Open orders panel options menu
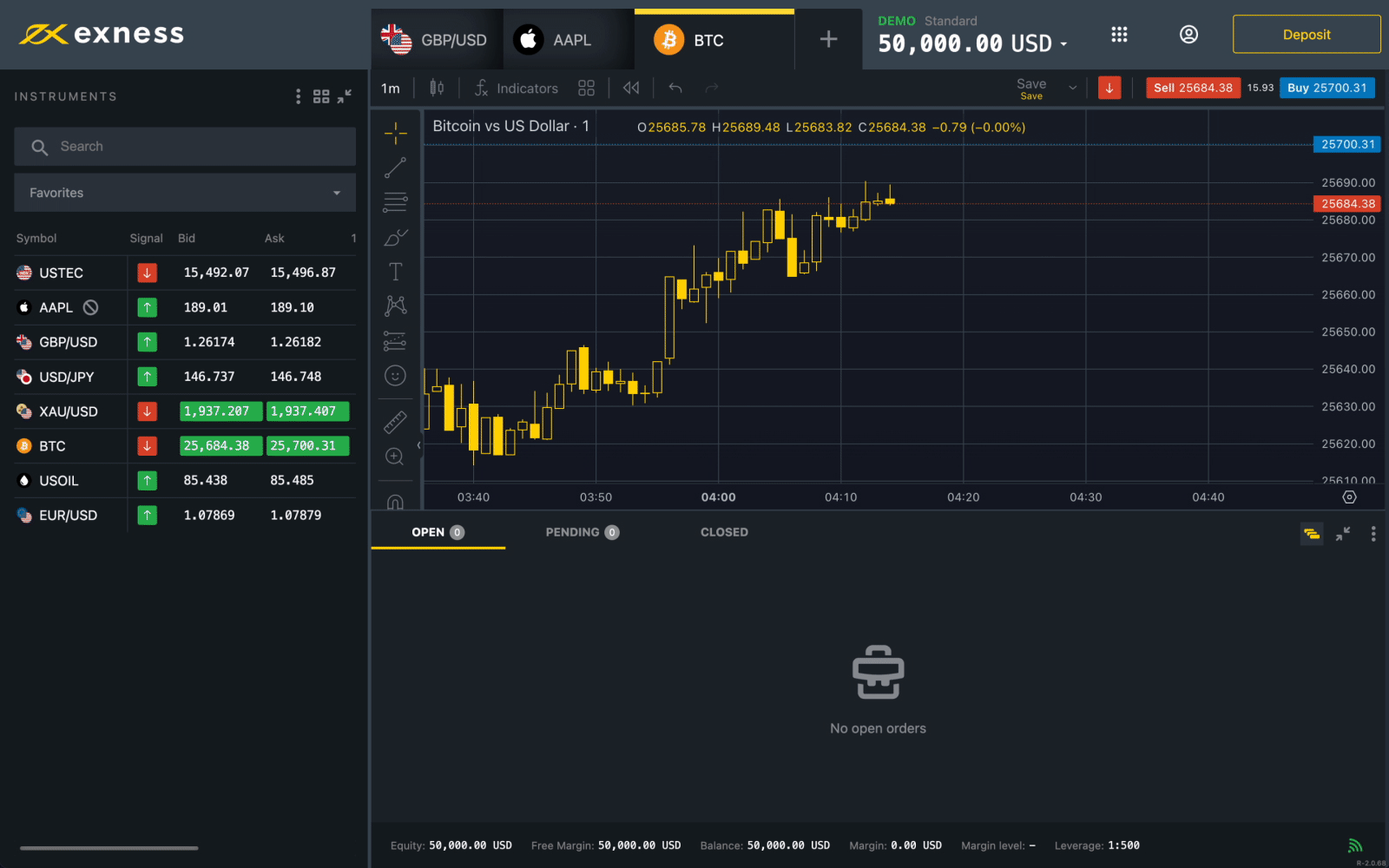This screenshot has height=868, width=1389. tap(1373, 534)
